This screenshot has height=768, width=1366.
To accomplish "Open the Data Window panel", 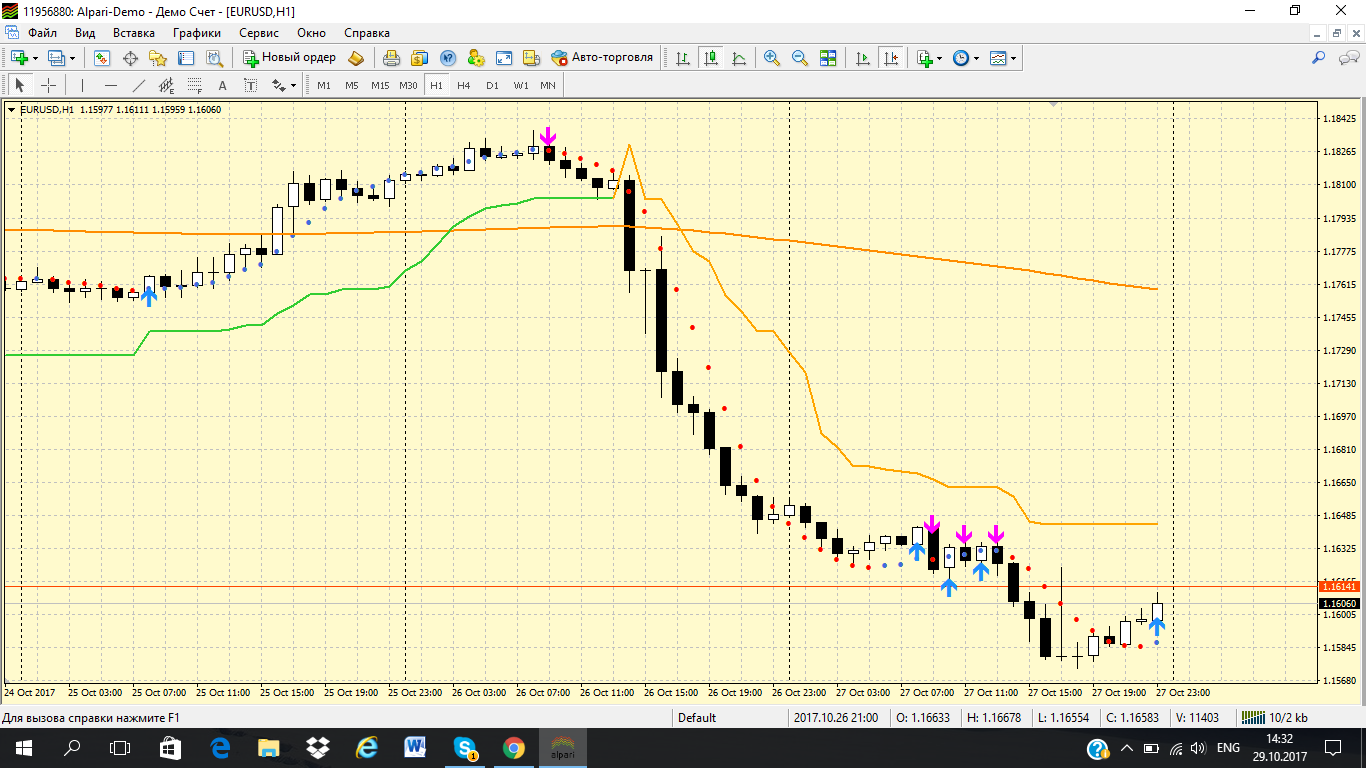I will pos(130,58).
